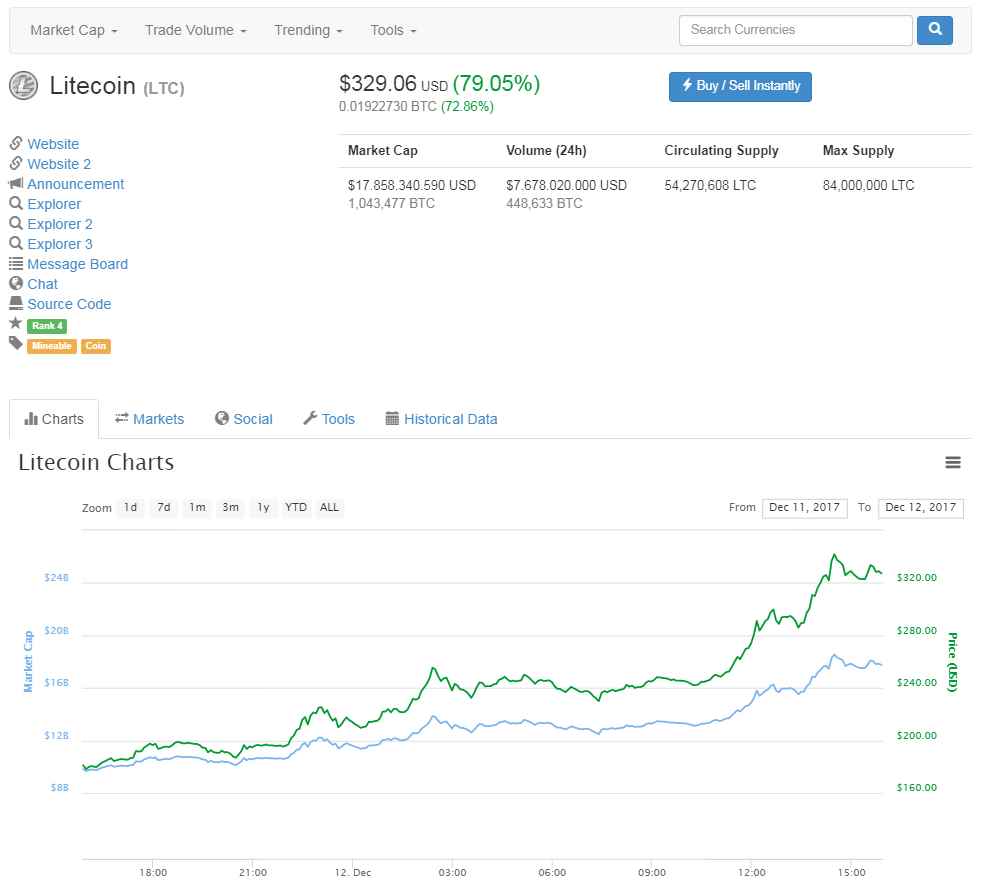Switch to the Historical Data tab

pyautogui.click(x=441, y=419)
